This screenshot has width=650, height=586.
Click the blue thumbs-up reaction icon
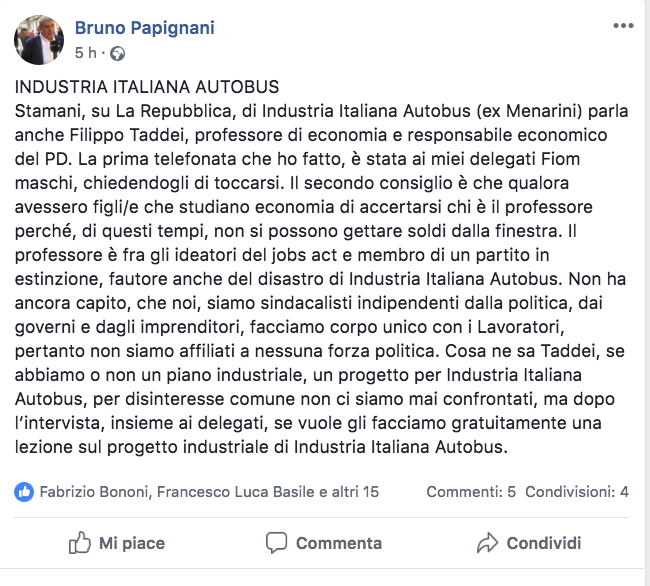tap(24, 492)
